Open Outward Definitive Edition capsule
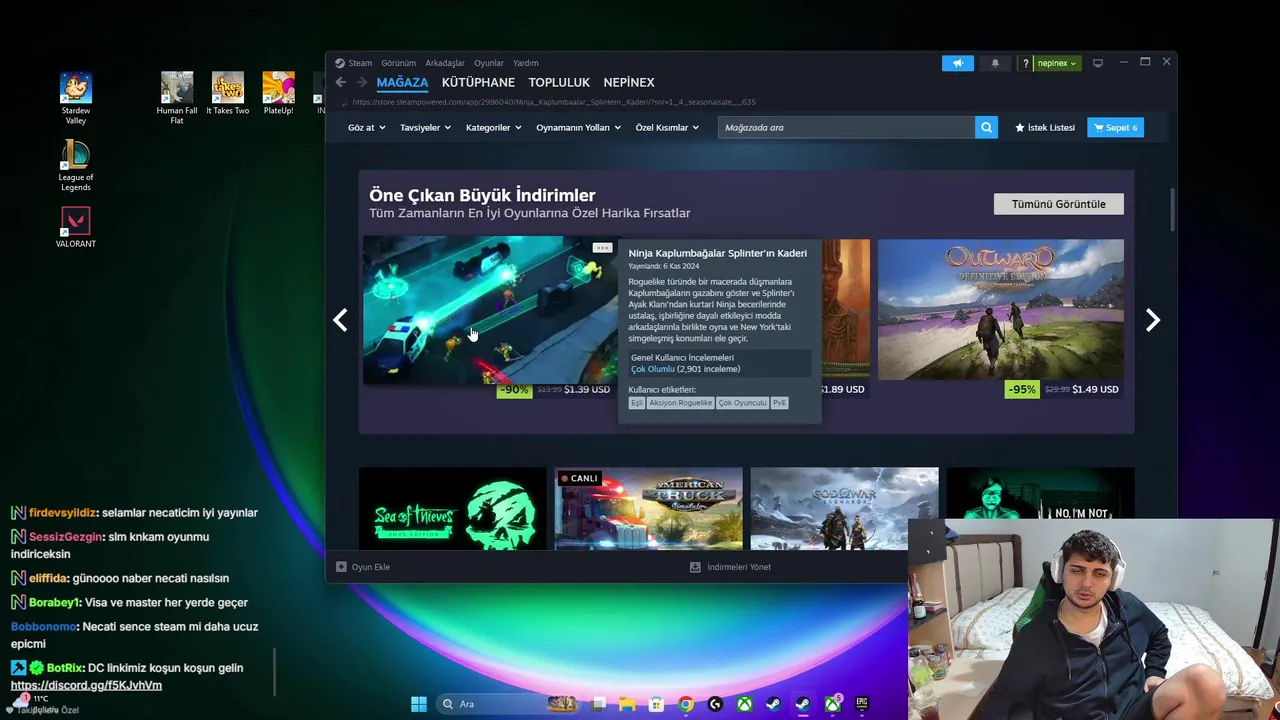The image size is (1280, 720). click(1000, 310)
